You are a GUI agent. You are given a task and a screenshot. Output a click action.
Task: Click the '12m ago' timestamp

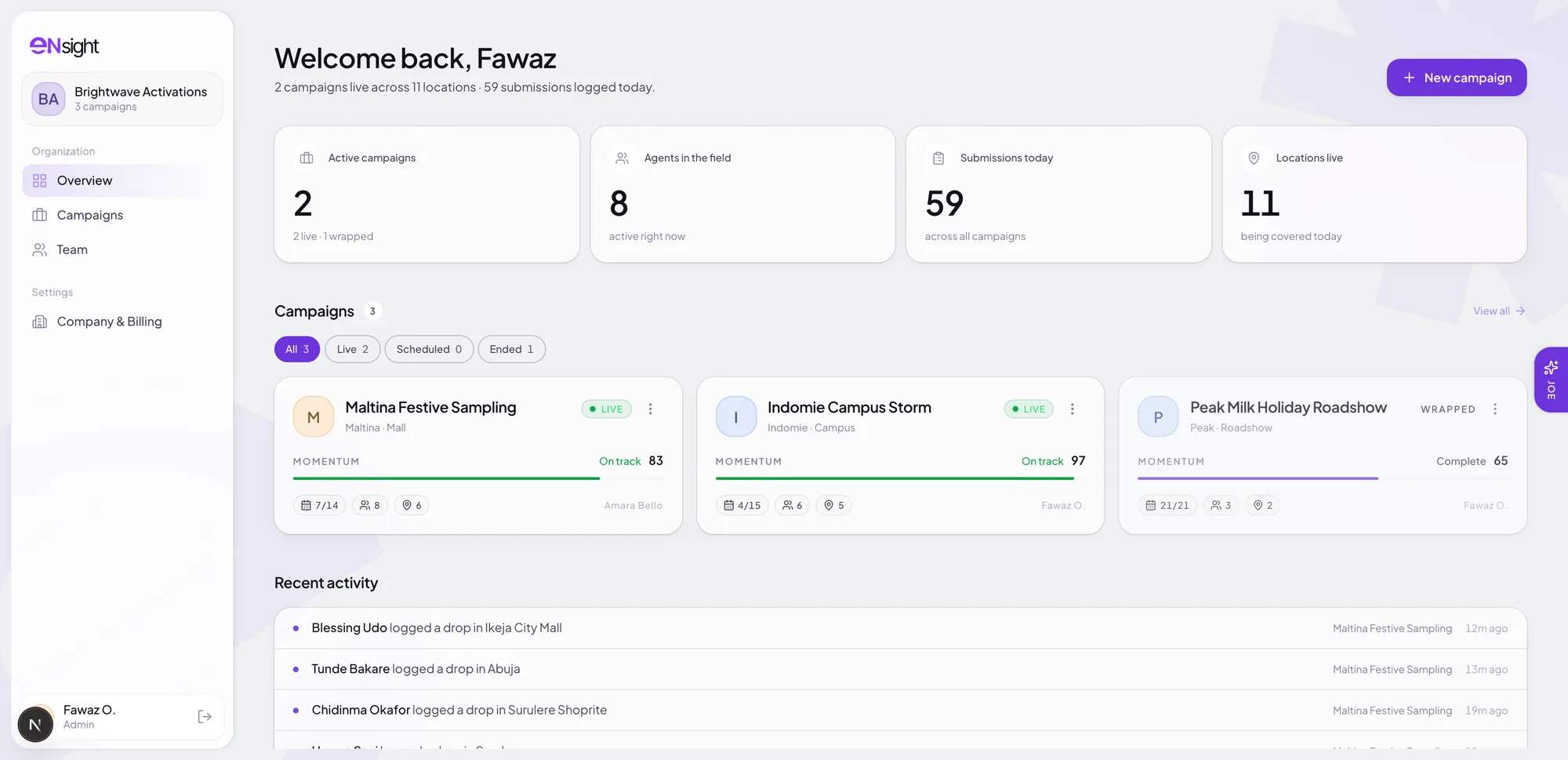click(1486, 628)
